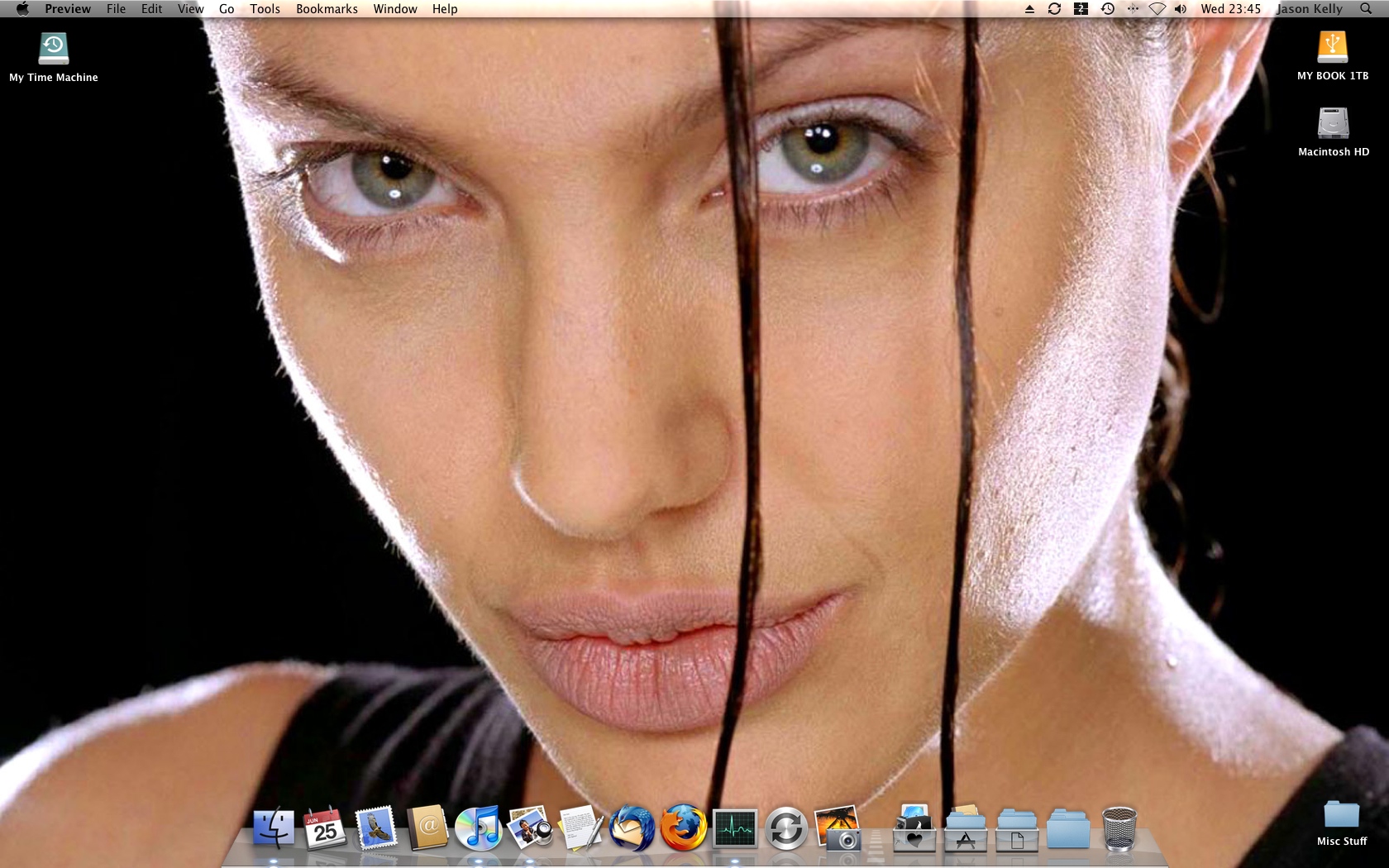Click the sync status menu bar icon
This screenshot has width=1389, height=868.
(x=1054, y=9)
